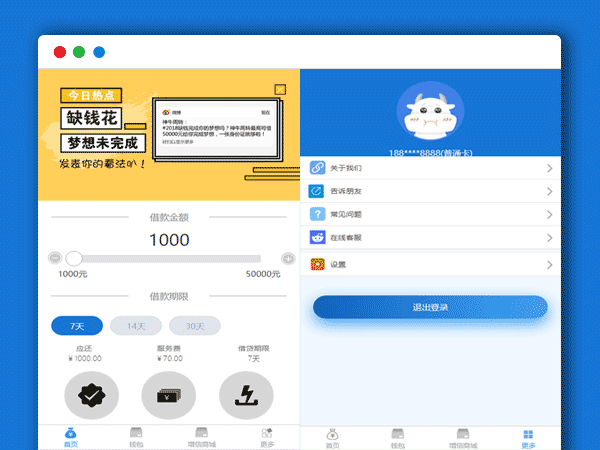Click the loan amount slider handle
The height and width of the screenshot is (450, 600).
tap(74, 259)
